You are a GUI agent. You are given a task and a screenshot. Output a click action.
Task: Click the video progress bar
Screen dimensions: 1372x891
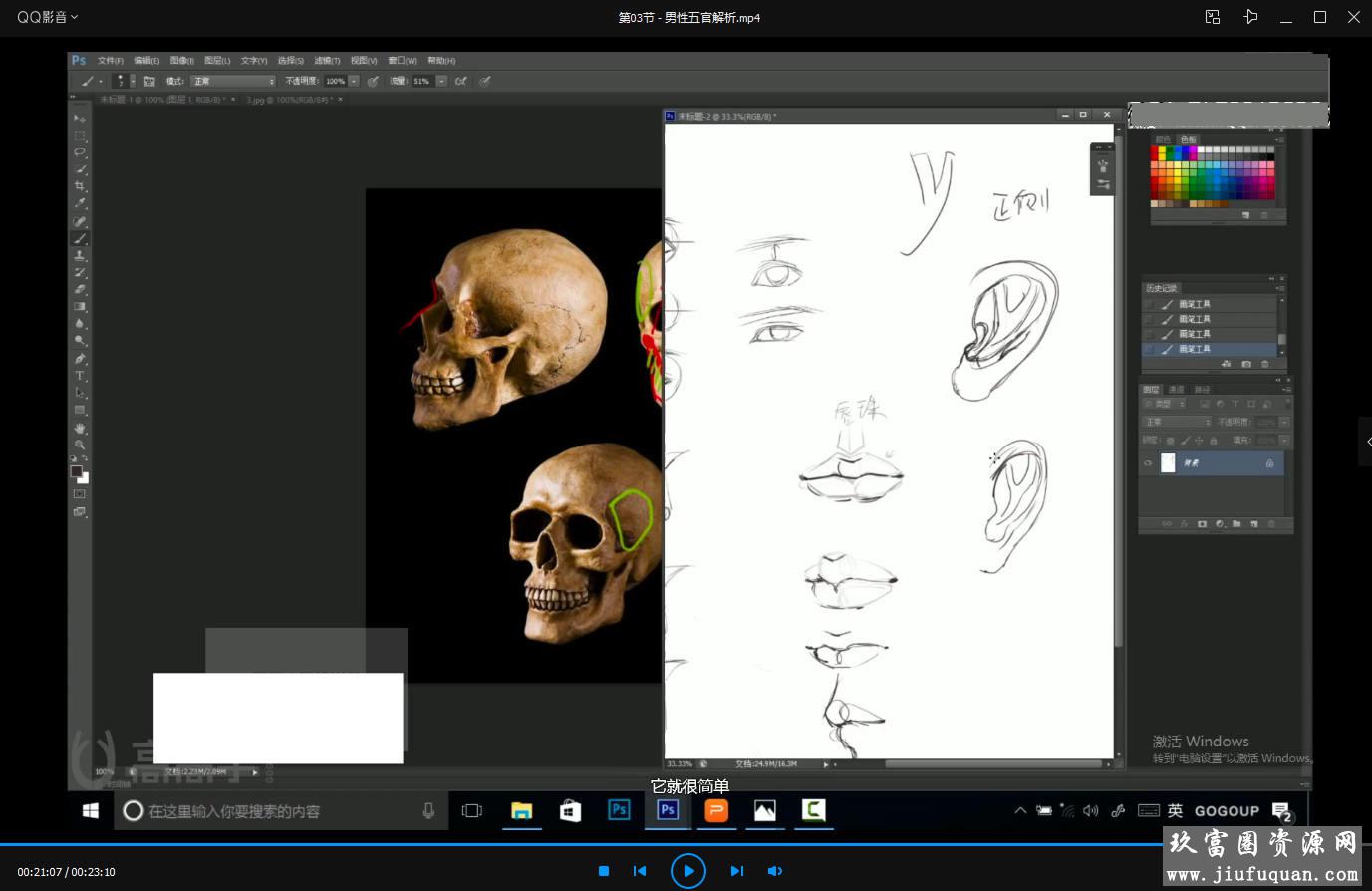point(598,844)
